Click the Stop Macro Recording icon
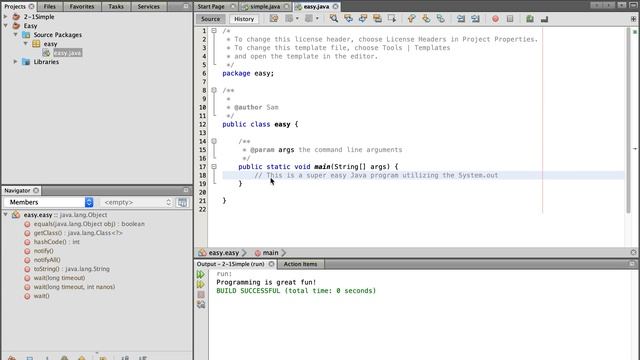Screen dimensions: 640x360 click(510, 19)
